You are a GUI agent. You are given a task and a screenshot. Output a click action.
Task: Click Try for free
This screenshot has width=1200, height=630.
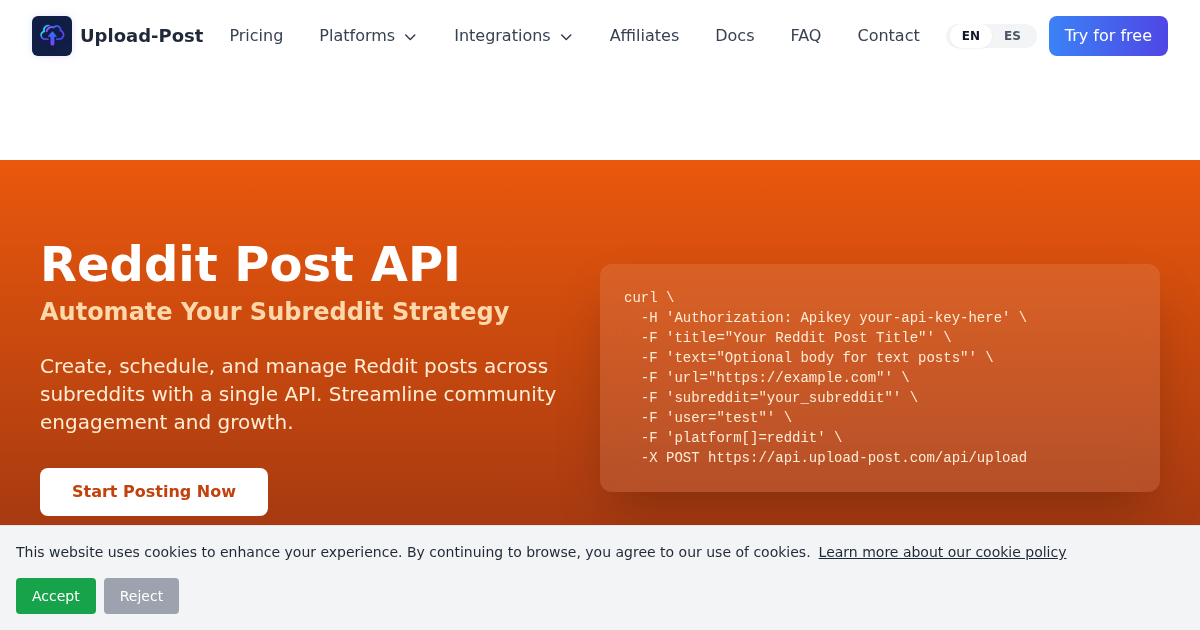coord(1108,35)
